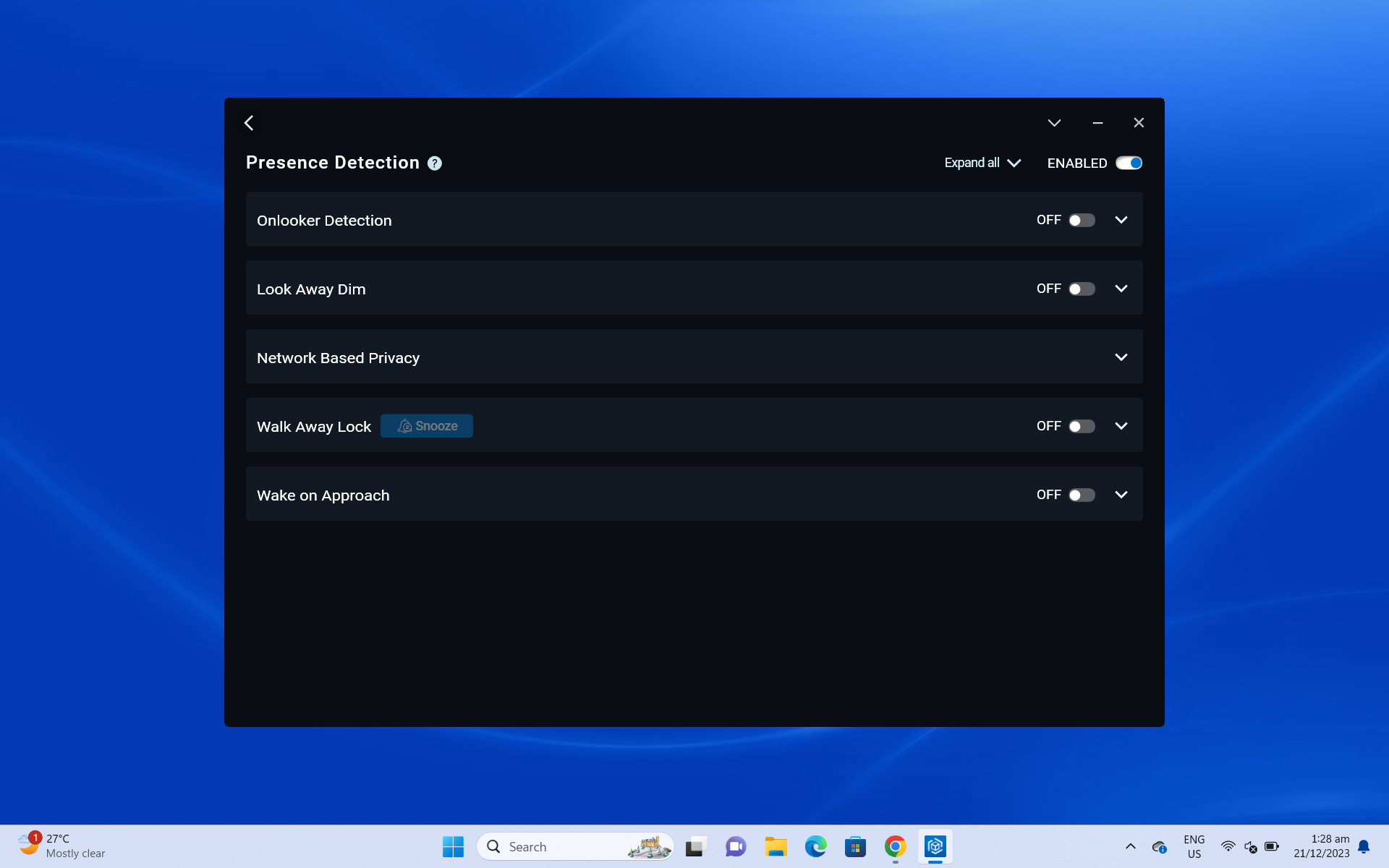Disable the Presence Detection ENABLED toggle
Image resolution: width=1389 pixels, height=868 pixels.
point(1129,163)
